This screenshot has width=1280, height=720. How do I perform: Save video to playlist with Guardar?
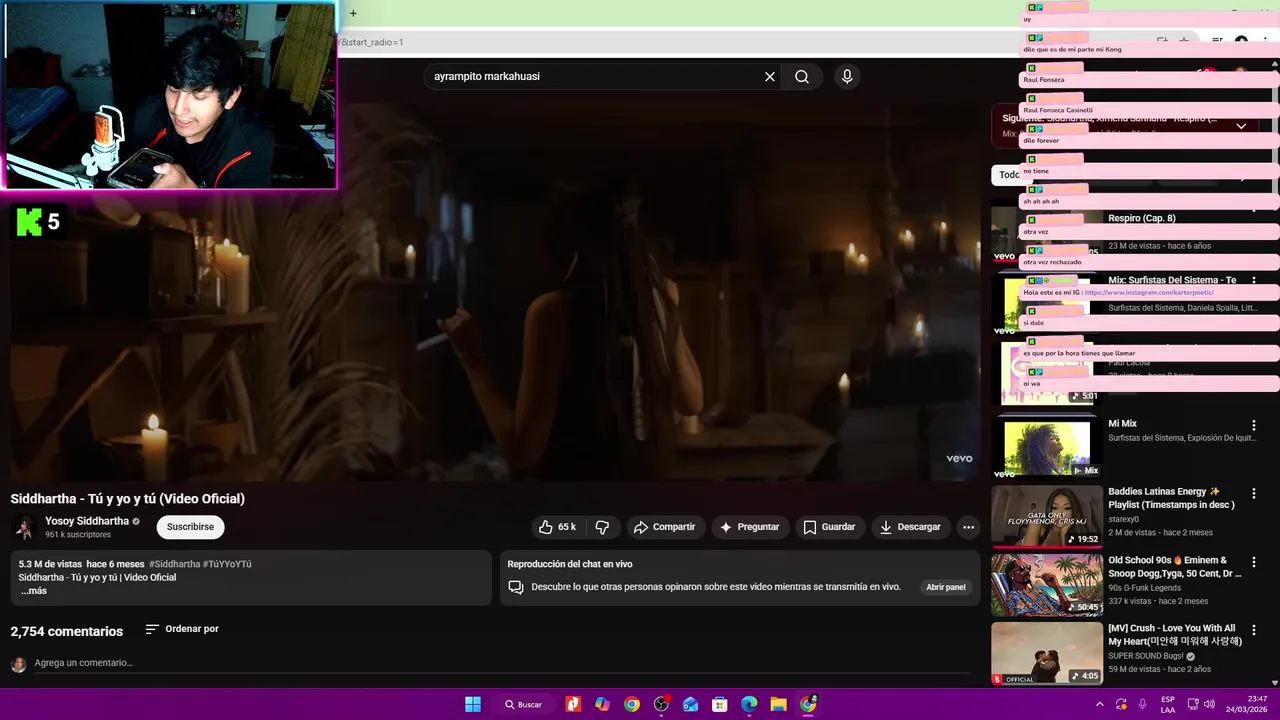(x=829, y=527)
